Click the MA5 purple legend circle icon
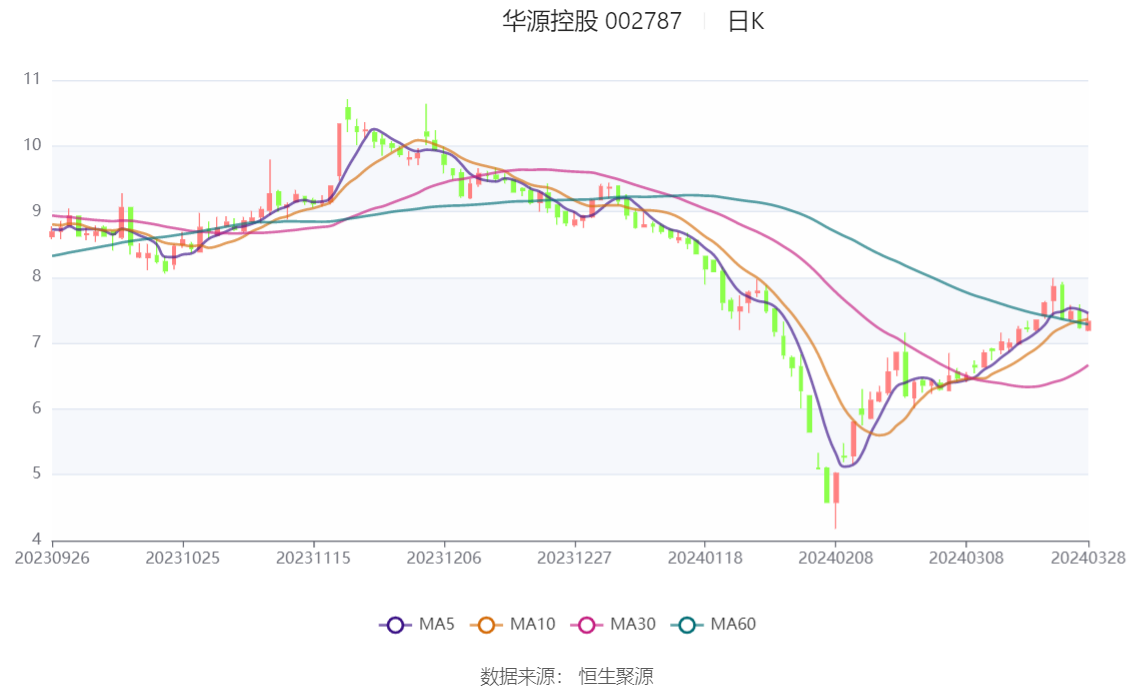Image resolution: width=1134 pixels, height=689 pixels. point(395,625)
